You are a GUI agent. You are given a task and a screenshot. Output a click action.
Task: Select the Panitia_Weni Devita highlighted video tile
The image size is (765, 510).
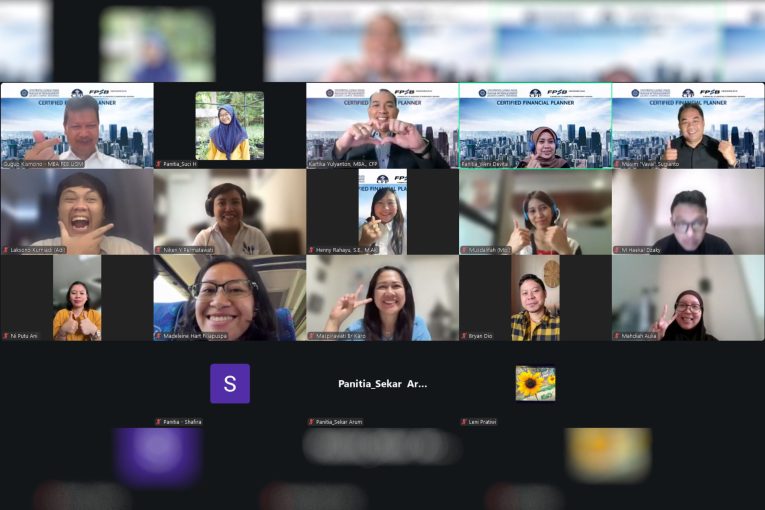pyautogui.click(x=535, y=125)
